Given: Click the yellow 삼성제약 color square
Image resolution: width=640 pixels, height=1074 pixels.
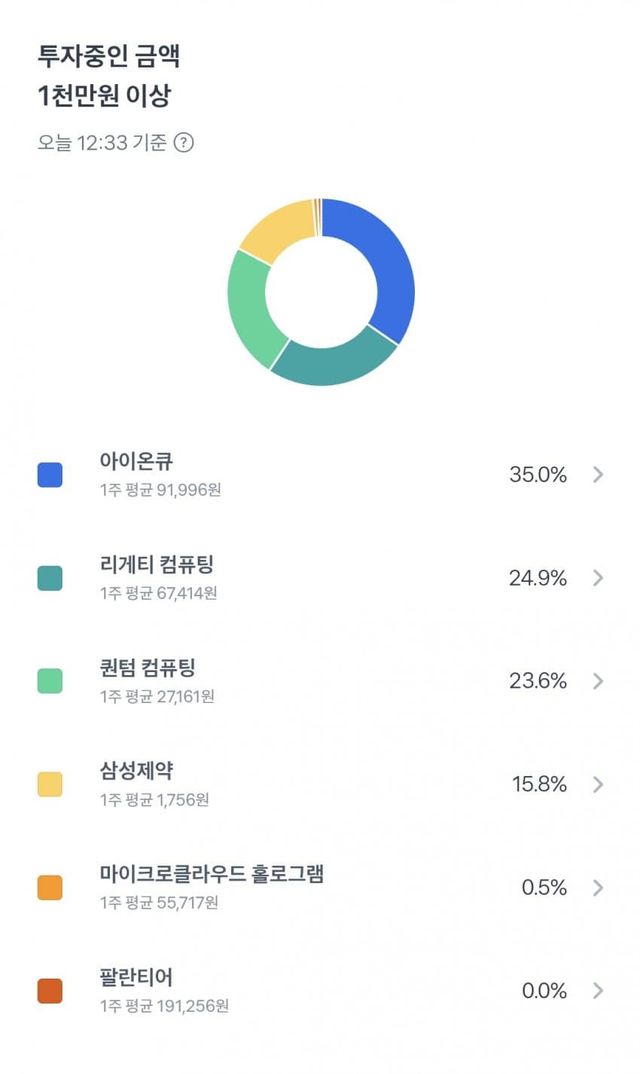Looking at the screenshot, I should pos(50,785).
